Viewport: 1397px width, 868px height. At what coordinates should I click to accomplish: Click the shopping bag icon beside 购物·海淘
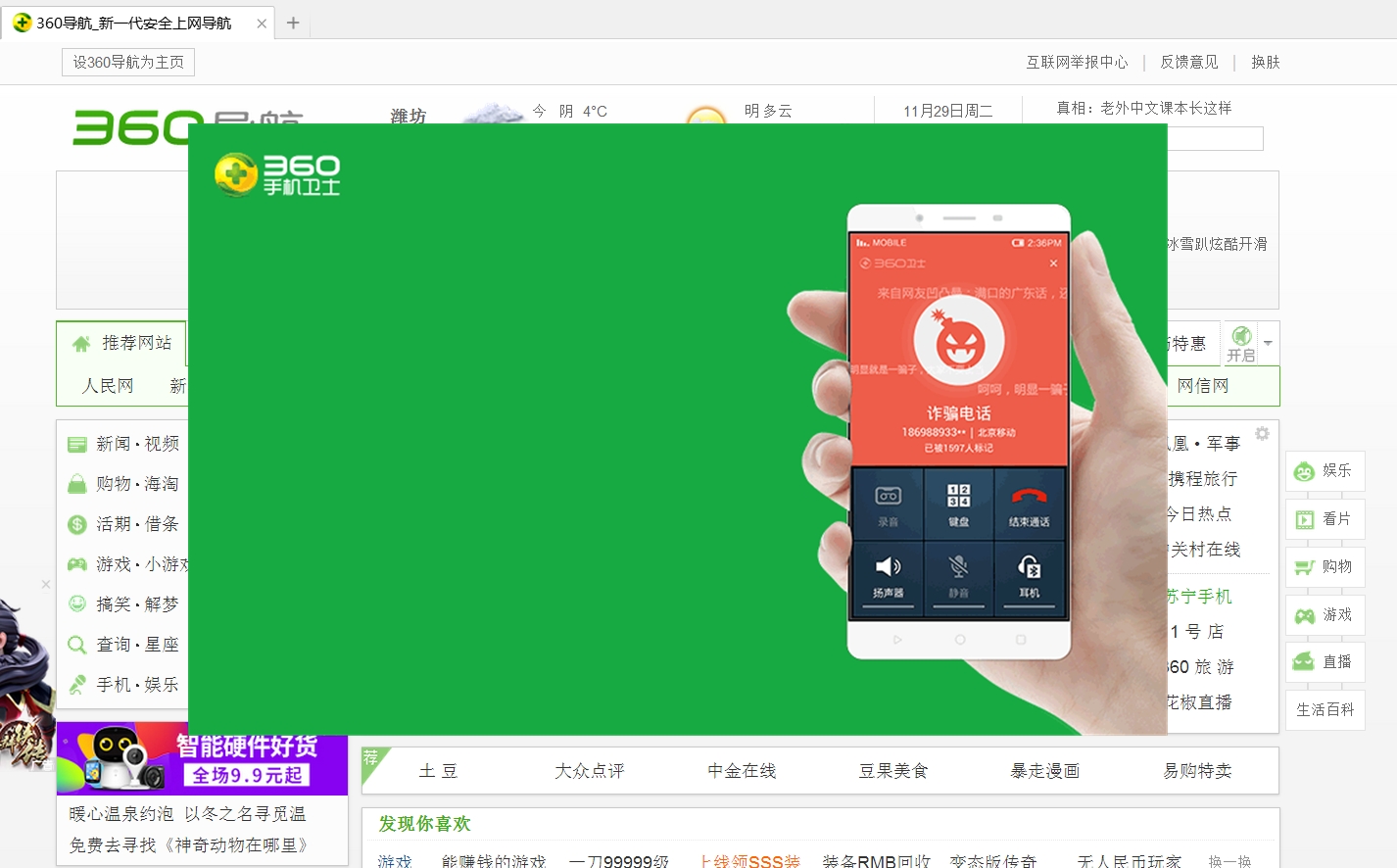tap(77, 484)
